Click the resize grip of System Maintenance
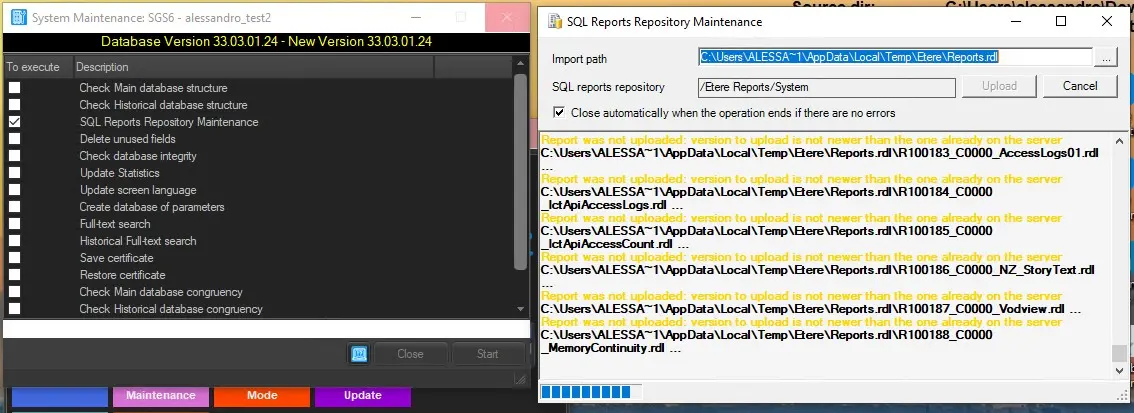This screenshot has width=1134, height=413. tap(520, 378)
